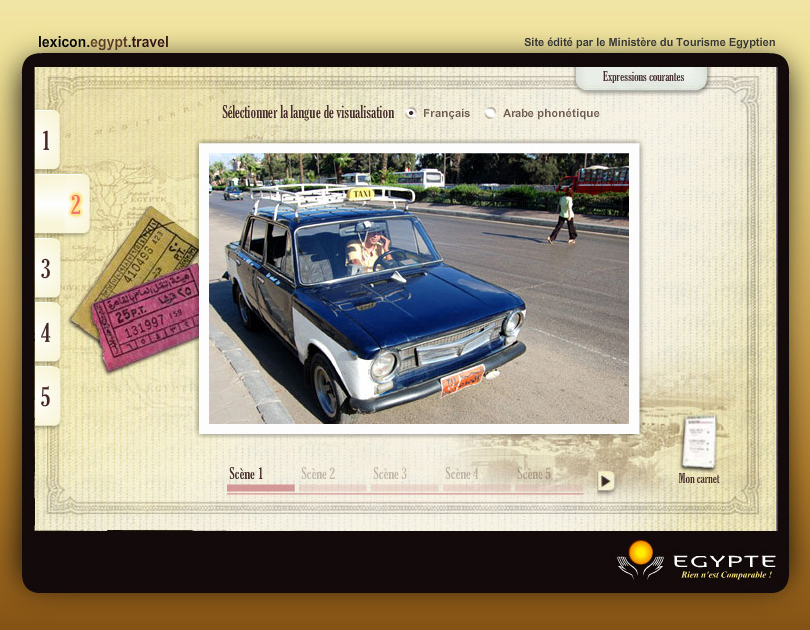Click the Egypte sun logo
Viewport: 810px width, 630px height.
pos(640,560)
